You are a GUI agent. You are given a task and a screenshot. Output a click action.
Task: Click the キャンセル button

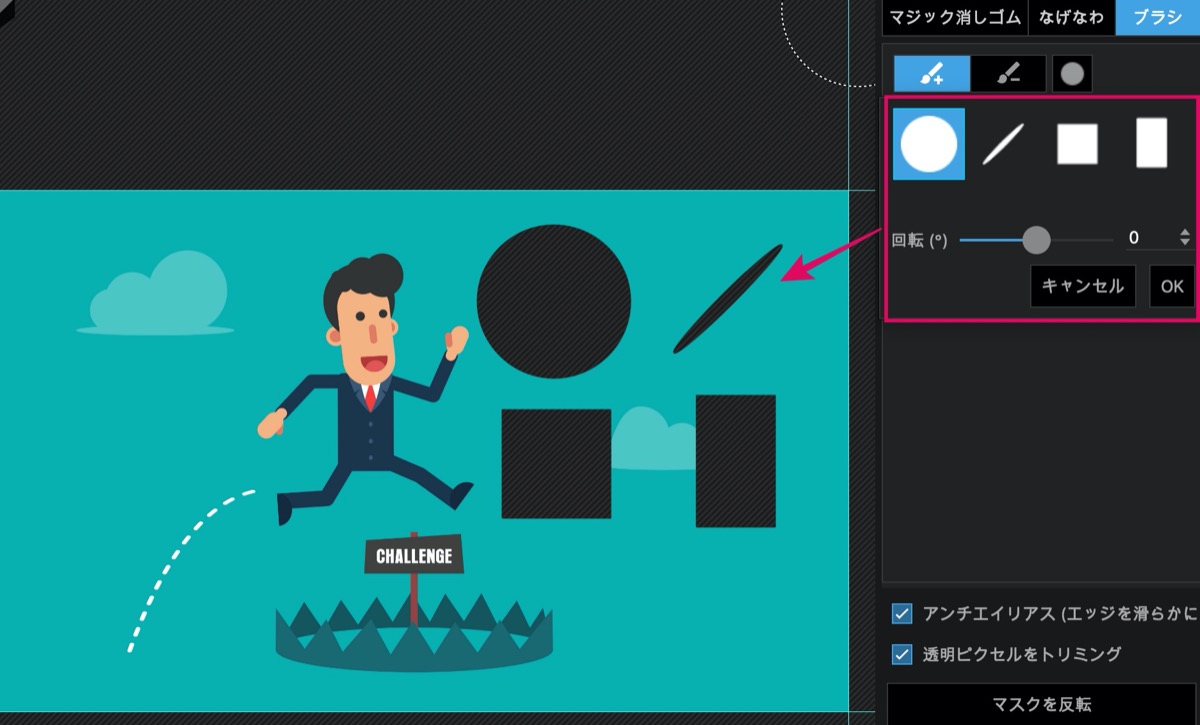(x=1083, y=286)
